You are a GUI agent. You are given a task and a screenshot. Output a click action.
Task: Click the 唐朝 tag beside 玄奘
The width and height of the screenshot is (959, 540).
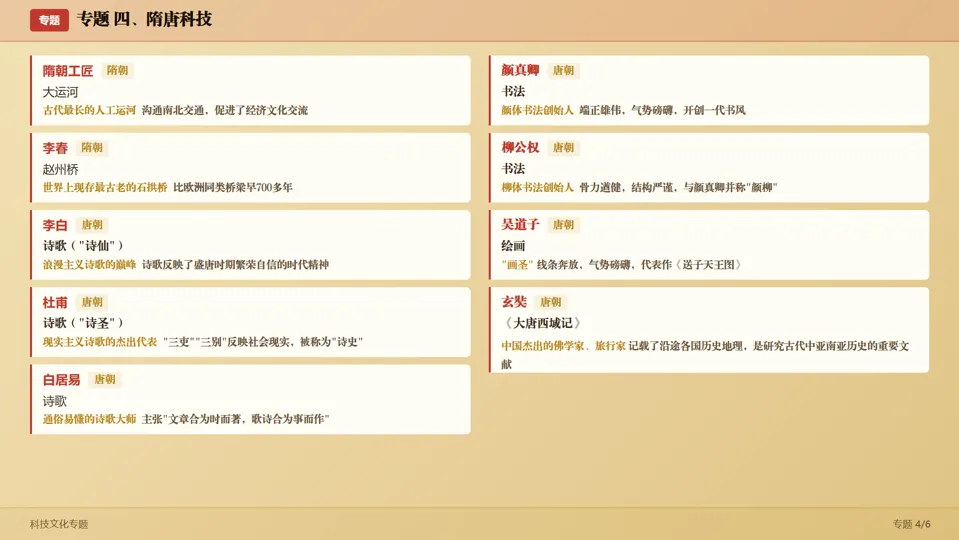[550, 301]
